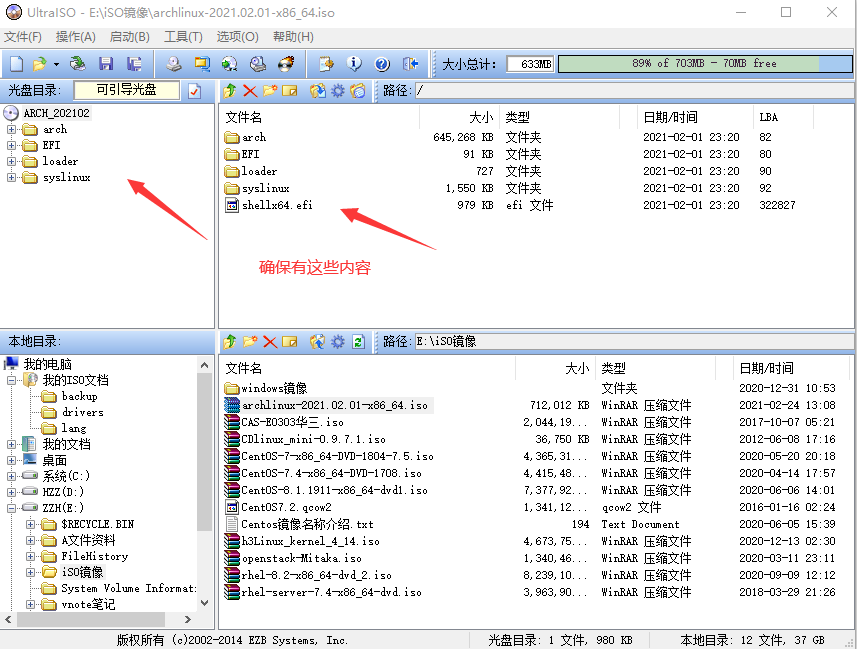Expand the FileHistory folder node
Screen dimensions: 857x649
[x=31, y=557]
